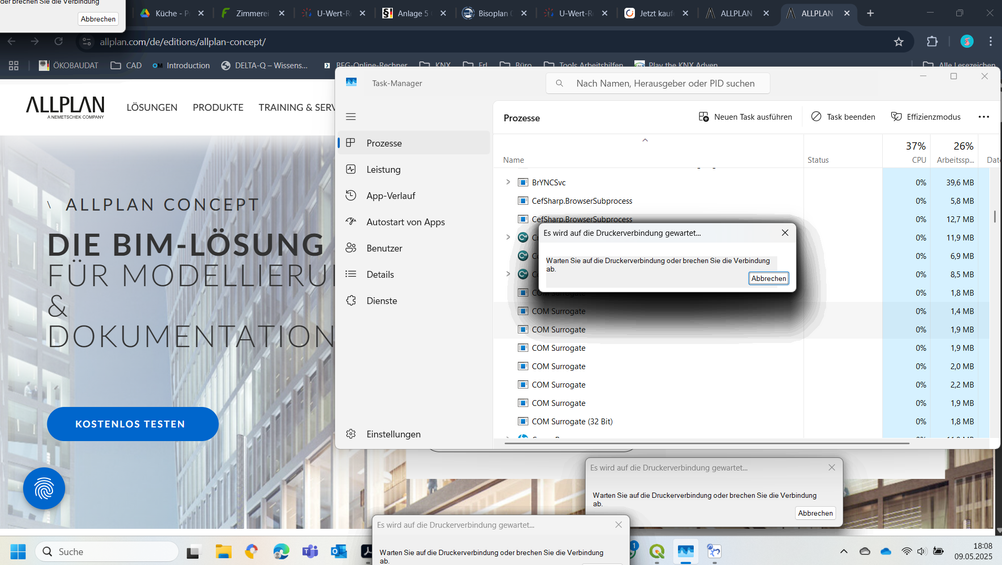
Task: Sort by the 26% Arbeitsspeicher column
Action: point(956,152)
